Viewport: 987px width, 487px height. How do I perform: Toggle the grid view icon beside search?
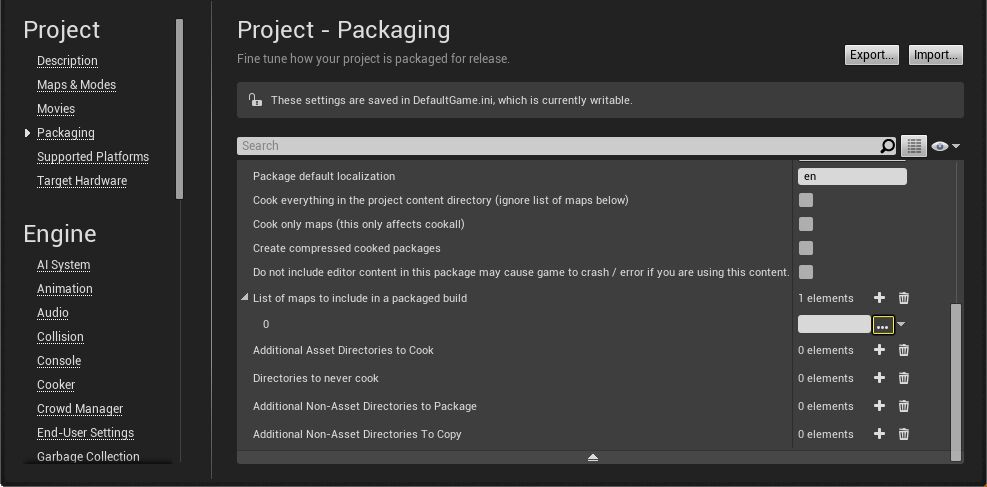tap(914, 146)
